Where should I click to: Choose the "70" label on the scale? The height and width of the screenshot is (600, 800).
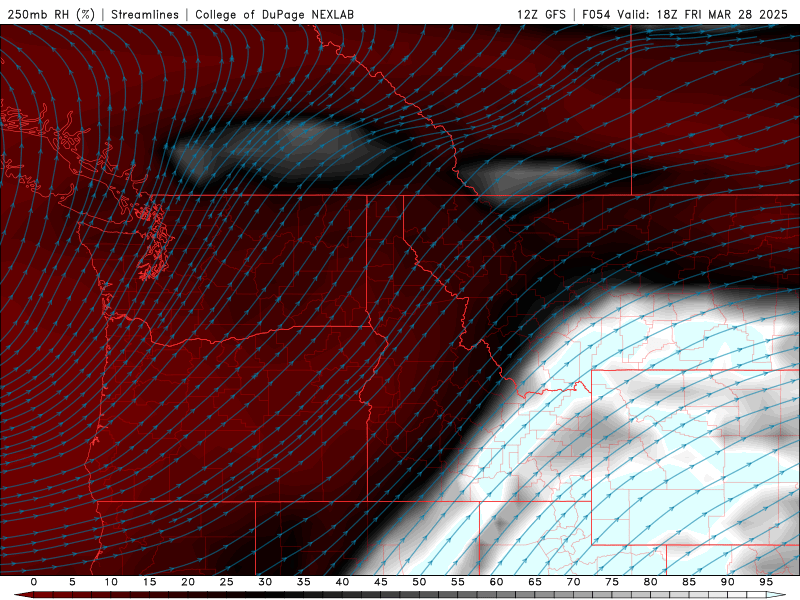pos(573,582)
